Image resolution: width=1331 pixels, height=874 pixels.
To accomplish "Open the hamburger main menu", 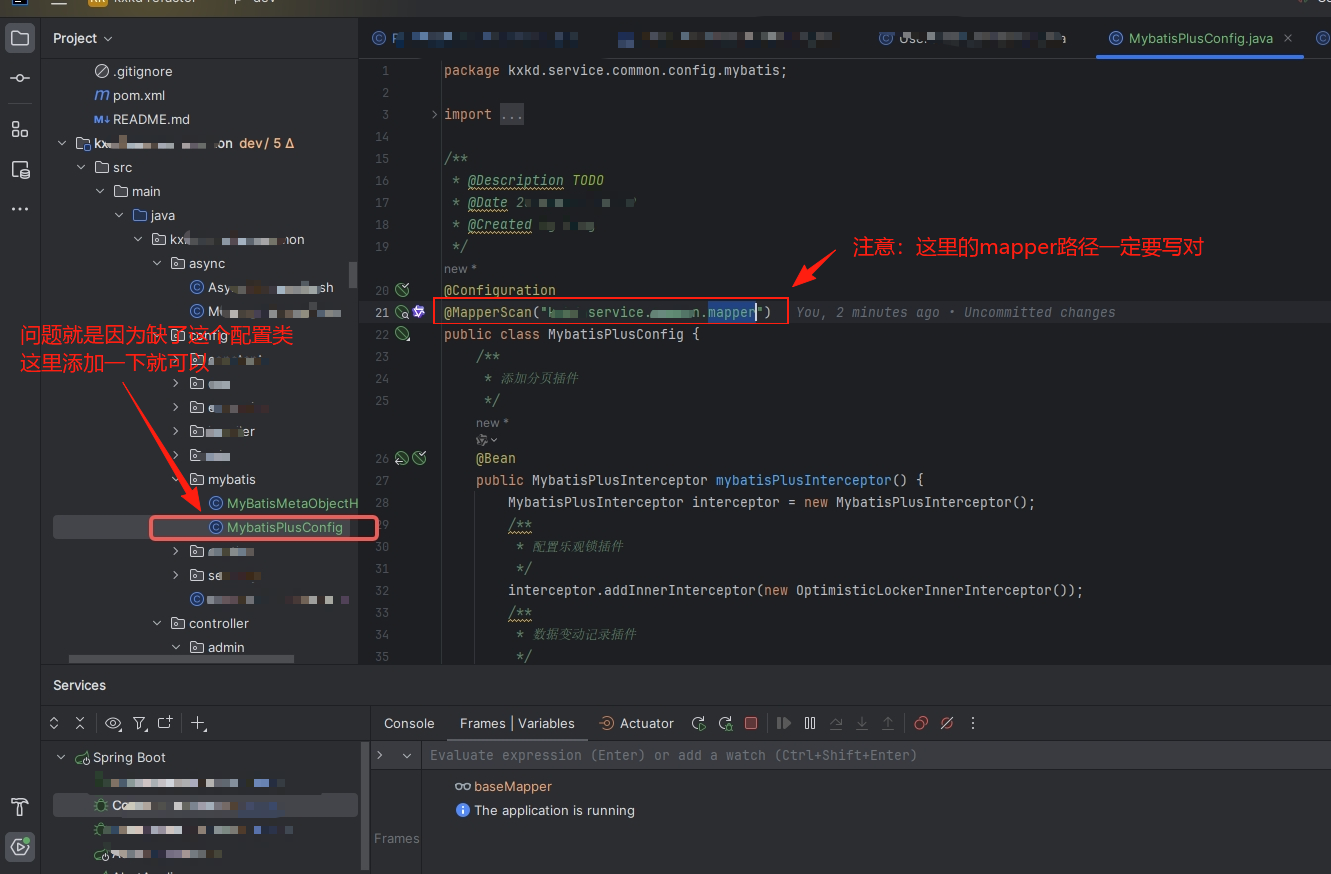I will pos(59,3).
